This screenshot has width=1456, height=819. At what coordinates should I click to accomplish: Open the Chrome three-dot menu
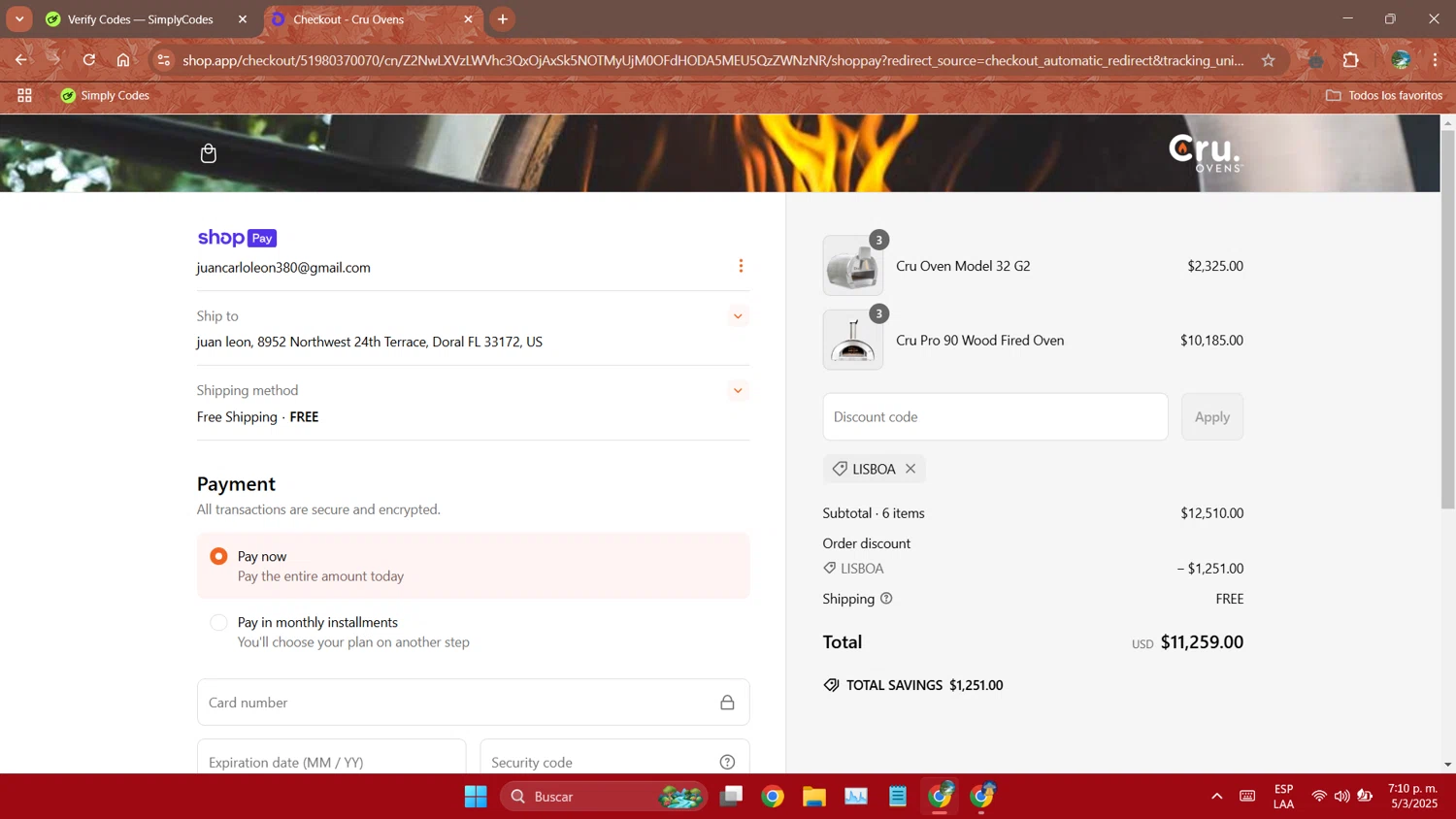tap(1435, 60)
